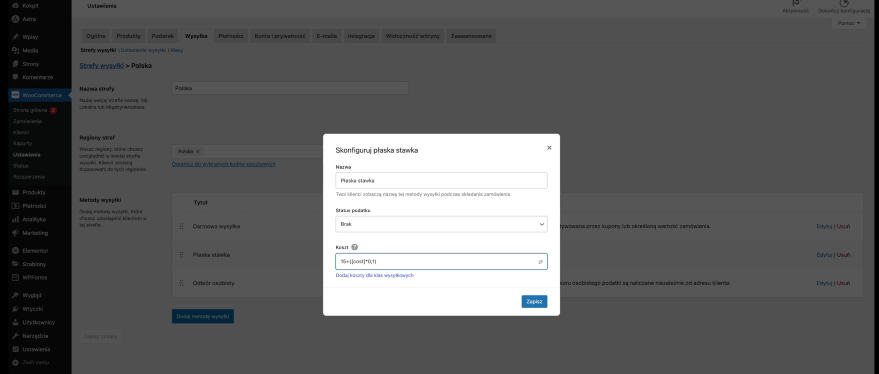Click the Dokończ konfigurację progress icon

tap(844, 3)
